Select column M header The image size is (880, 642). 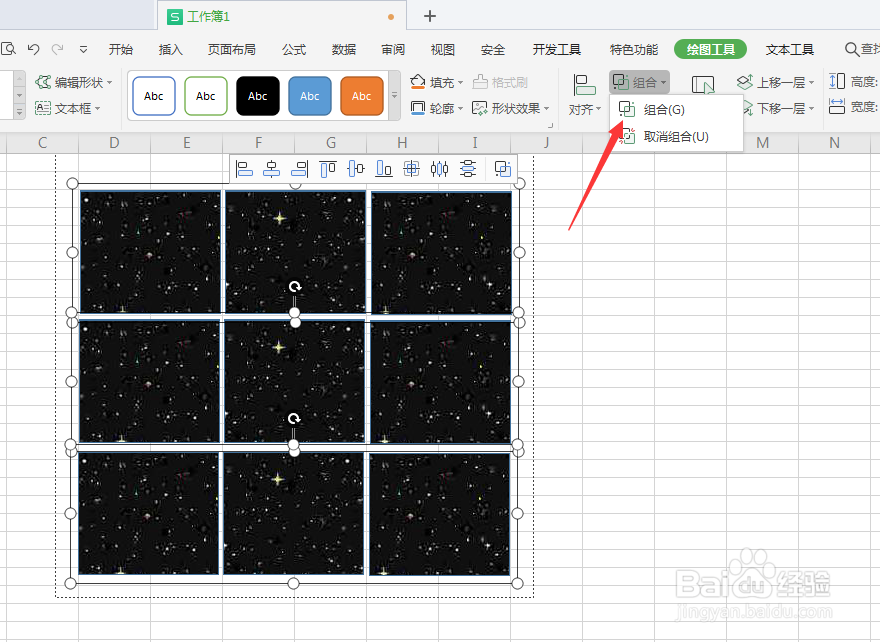[762, 143]
